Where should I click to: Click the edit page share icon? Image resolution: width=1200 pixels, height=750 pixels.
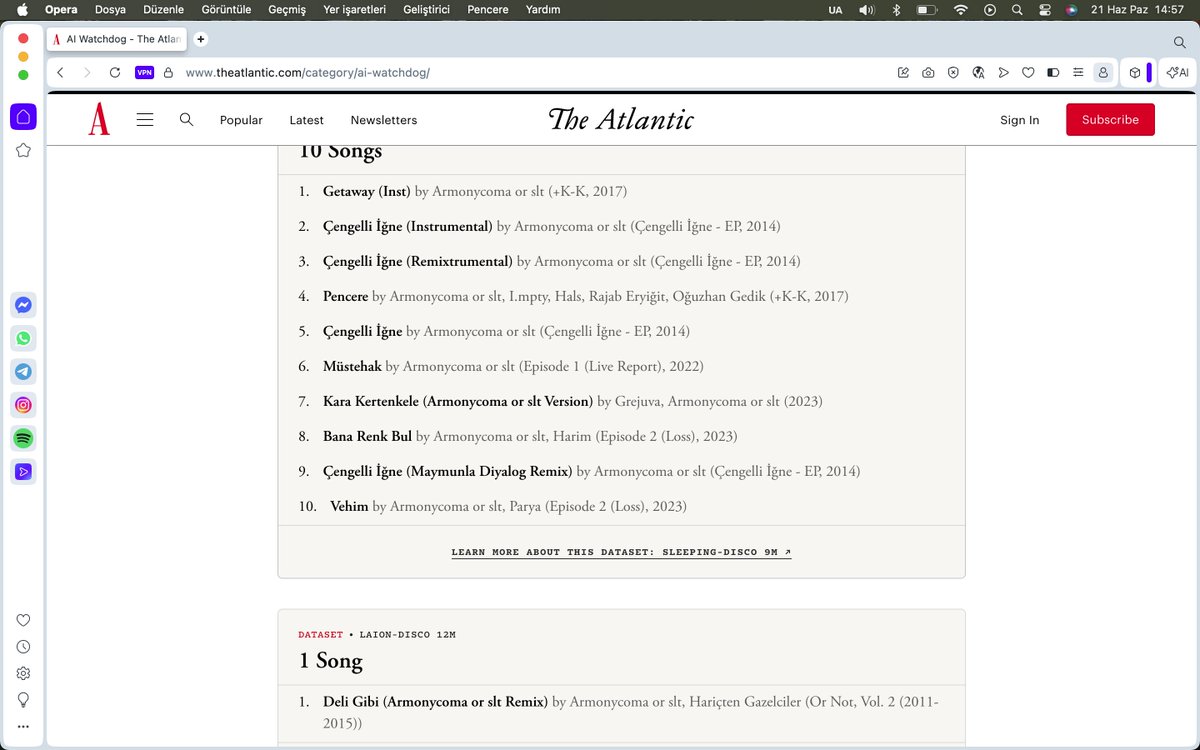[903, 72]
